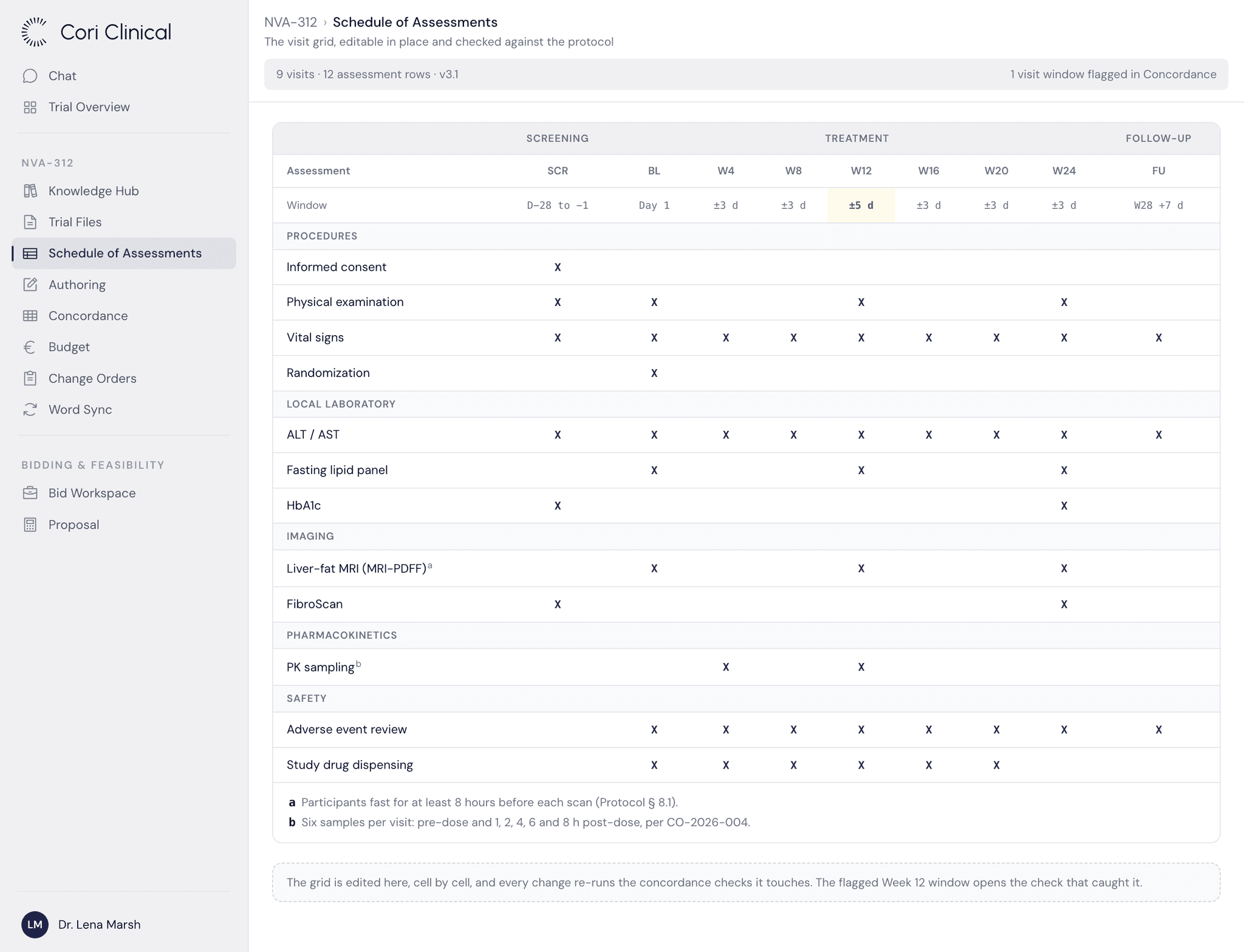Click the Trial Files document icon
1244x952 pixels.
[30, 222]
